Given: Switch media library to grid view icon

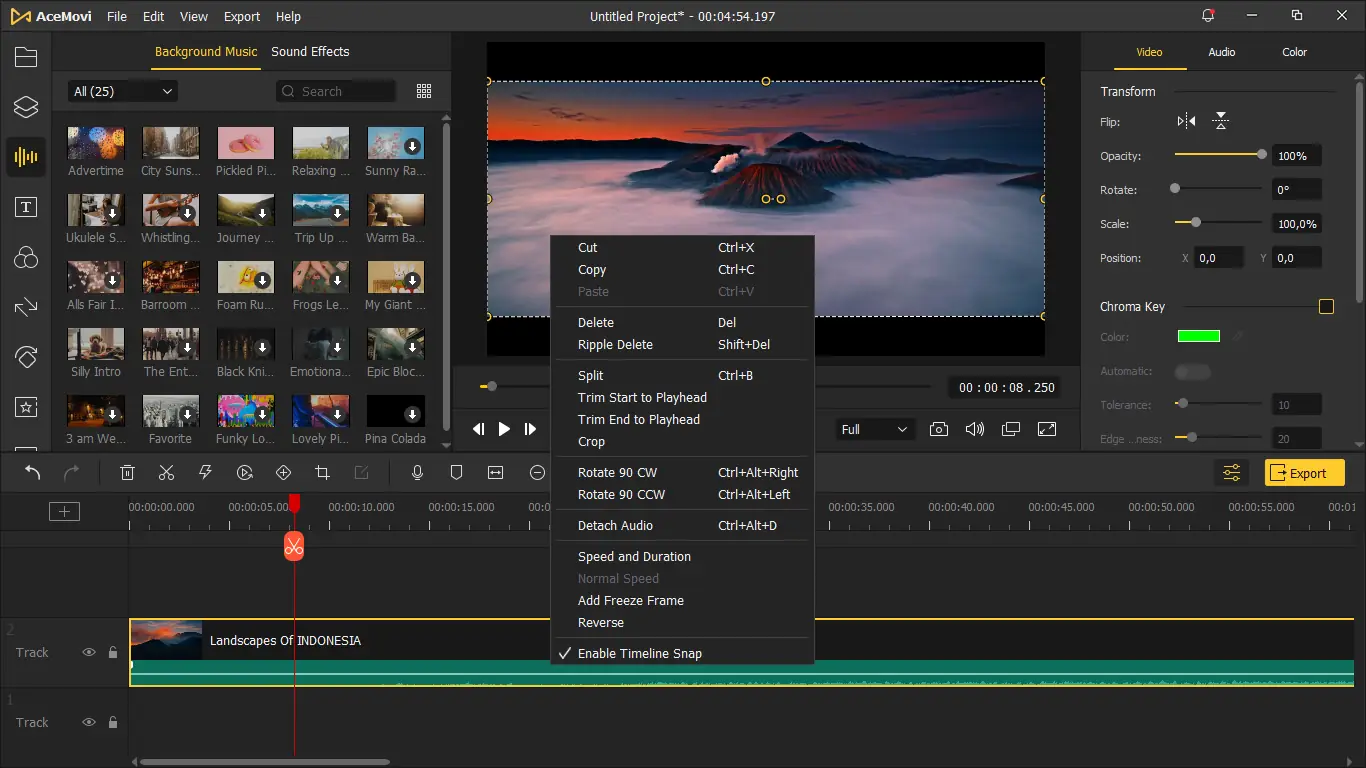Looking at the screenshot, I should click(x=424, y=91).
